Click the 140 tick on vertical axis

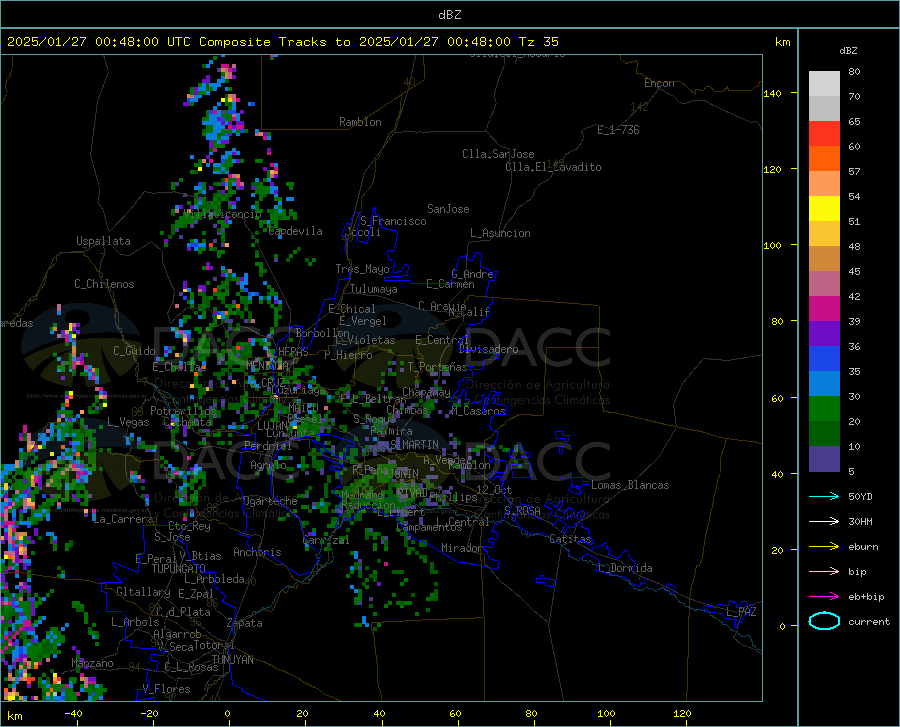click(772, 93)
